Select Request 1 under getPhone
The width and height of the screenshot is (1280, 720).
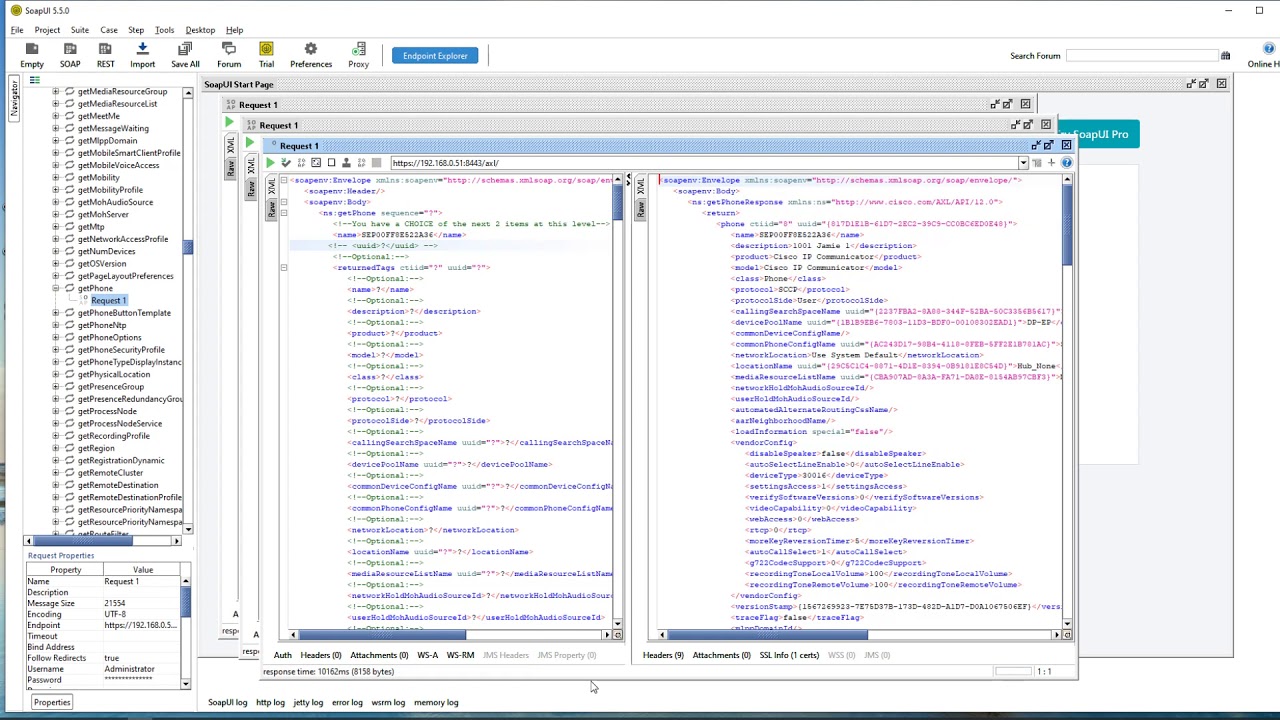pos(109,300)
